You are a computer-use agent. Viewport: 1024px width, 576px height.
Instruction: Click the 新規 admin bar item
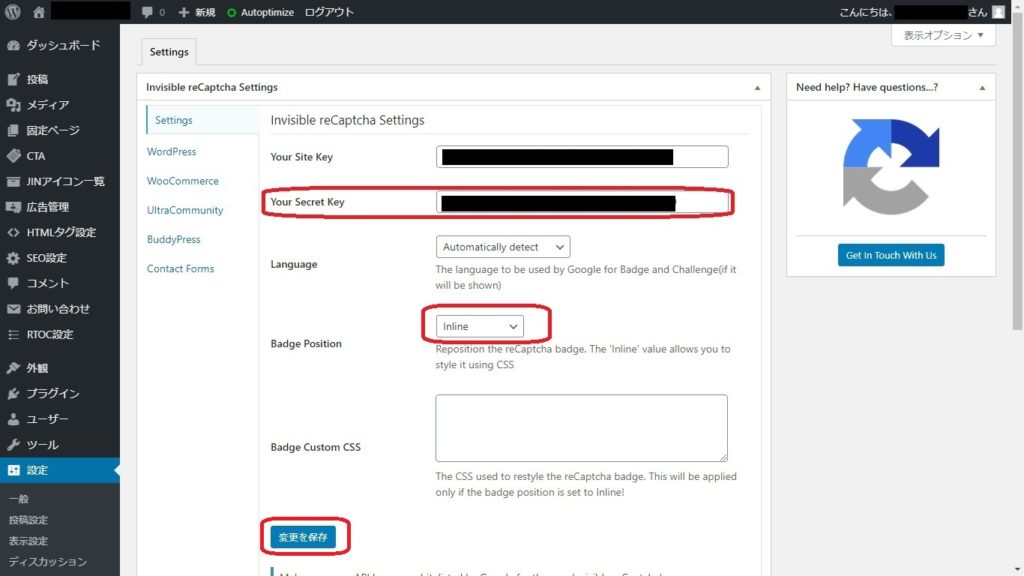(197, 12)
